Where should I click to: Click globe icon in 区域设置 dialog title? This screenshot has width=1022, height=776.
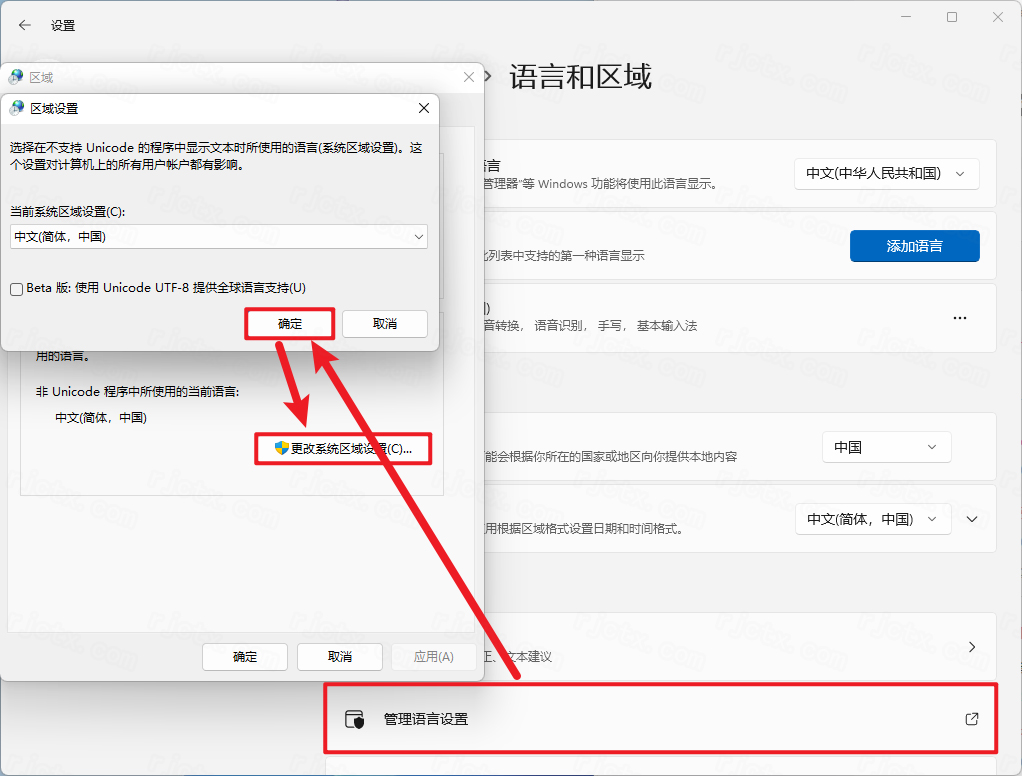pos(17,108)
